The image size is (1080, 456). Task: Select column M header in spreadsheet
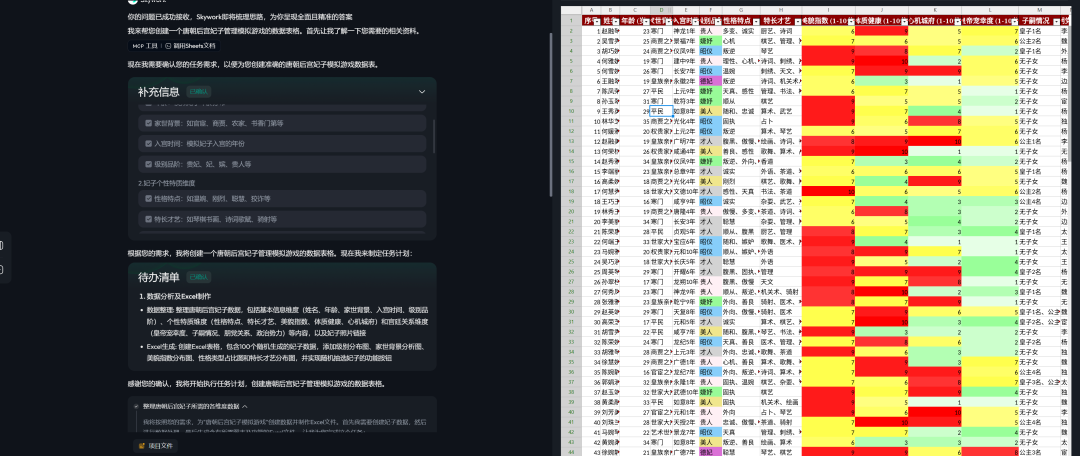[x=1039, y=11]
